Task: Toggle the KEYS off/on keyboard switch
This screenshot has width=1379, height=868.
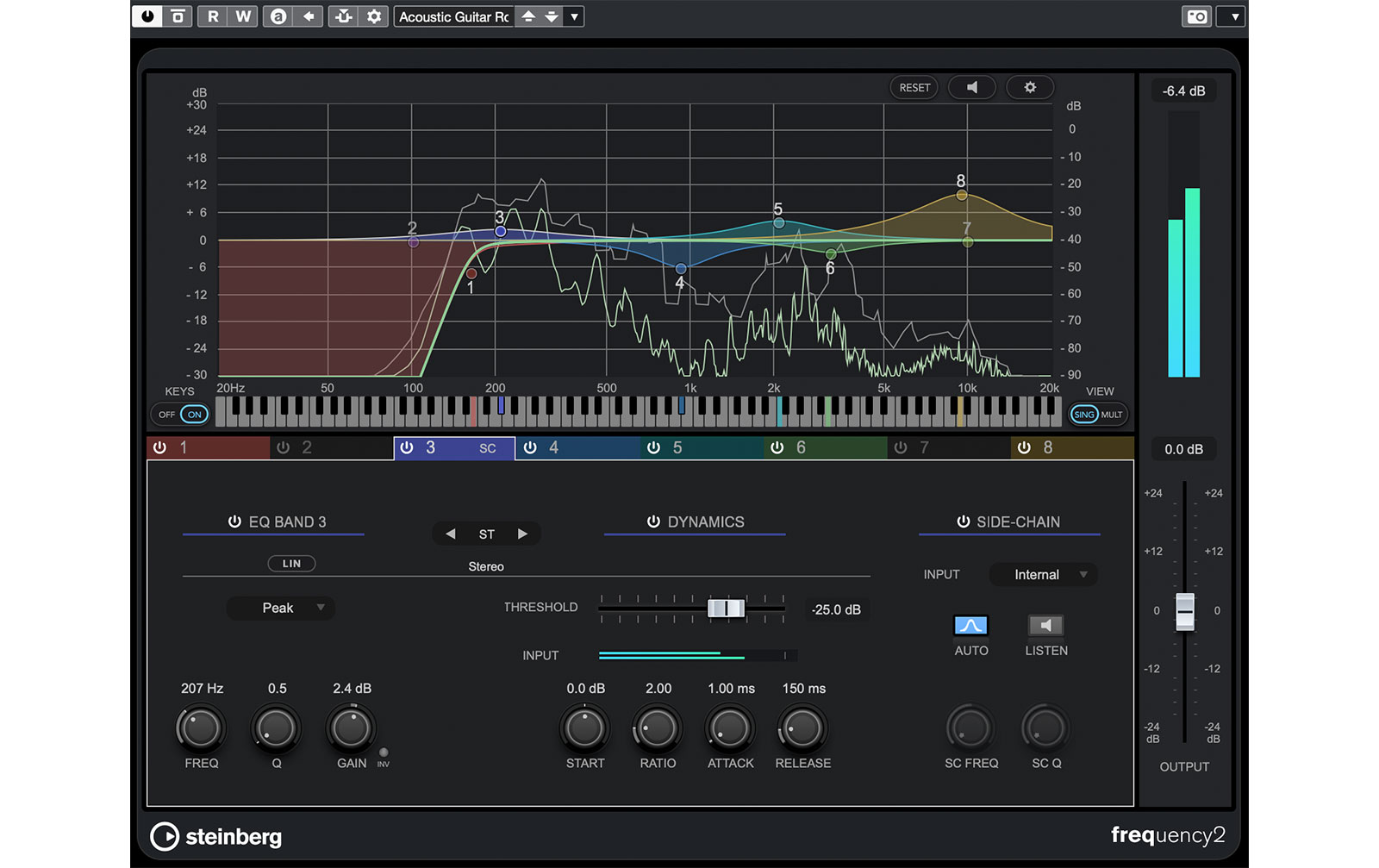Action: coord(182,415)
